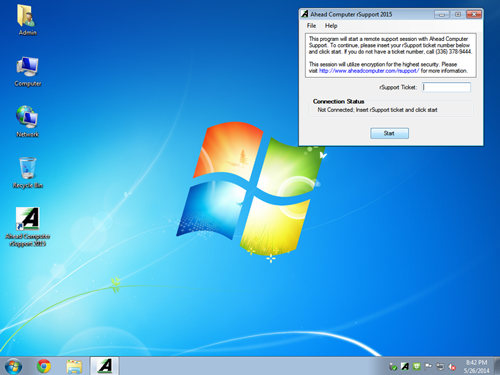Open the Help menu
500x375 pixels.
coord(331,26)
